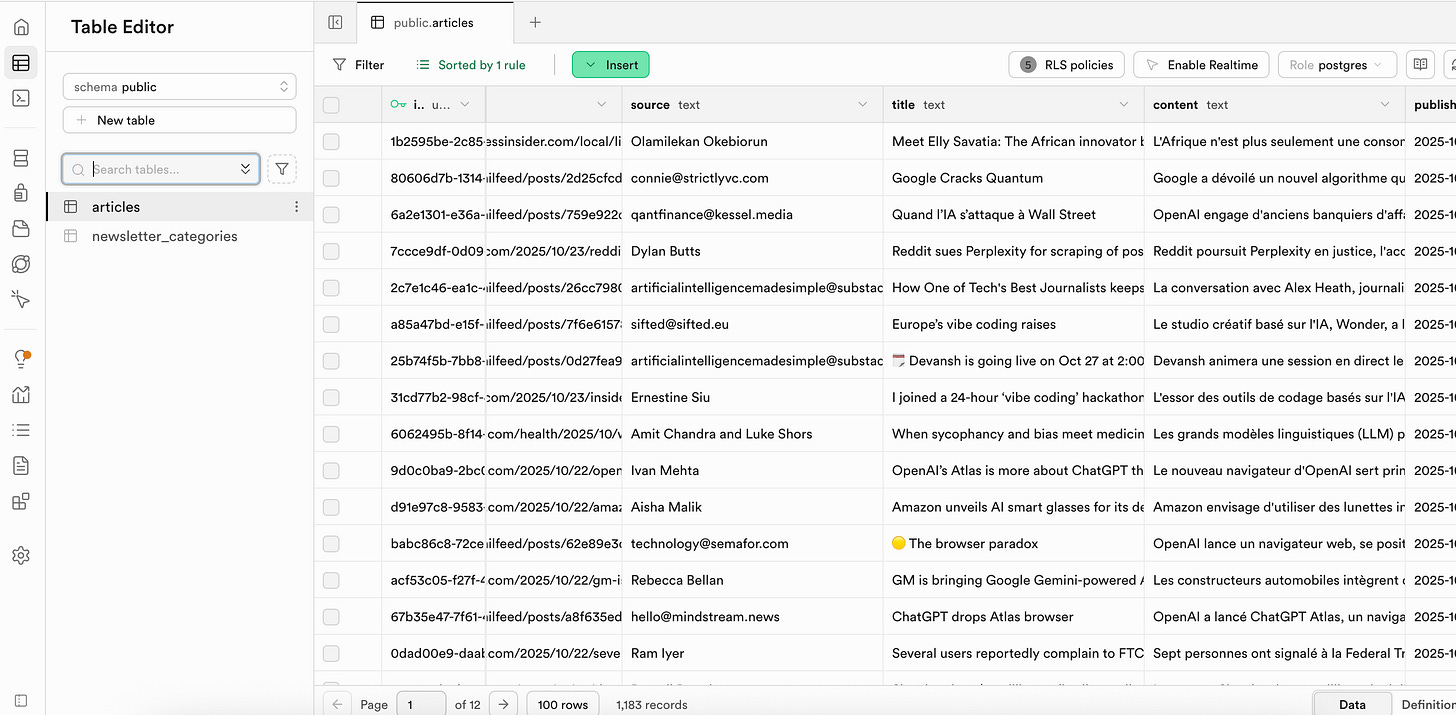Check the row for Rebecca Bellan
The height and width of the screenshot is (715, 1456).
coord(331,580)
